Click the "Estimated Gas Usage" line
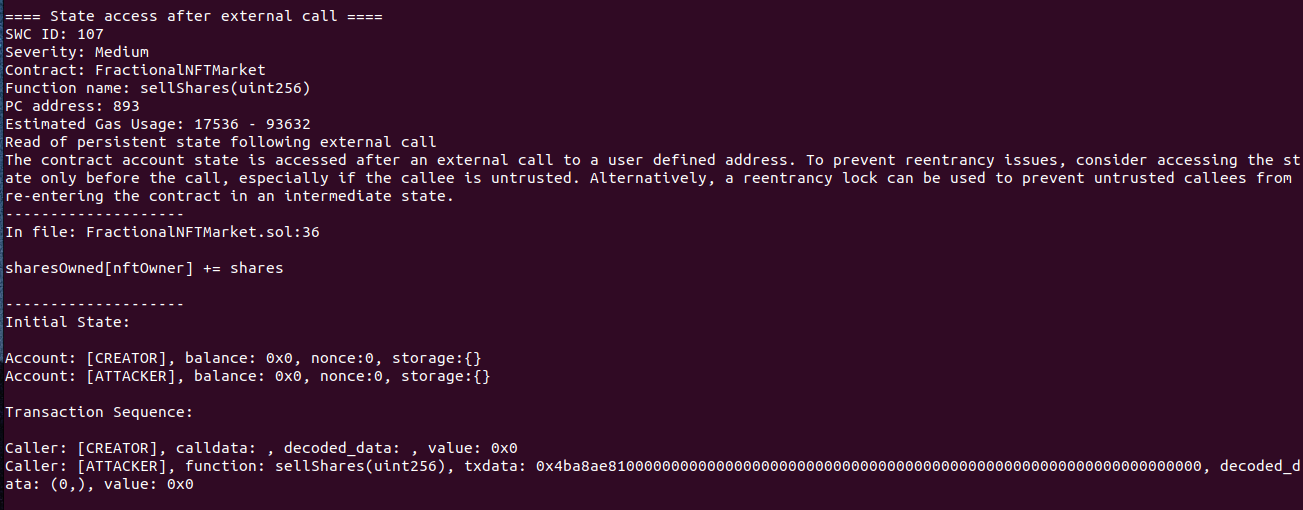1303x510 pixels. point(158,124)
